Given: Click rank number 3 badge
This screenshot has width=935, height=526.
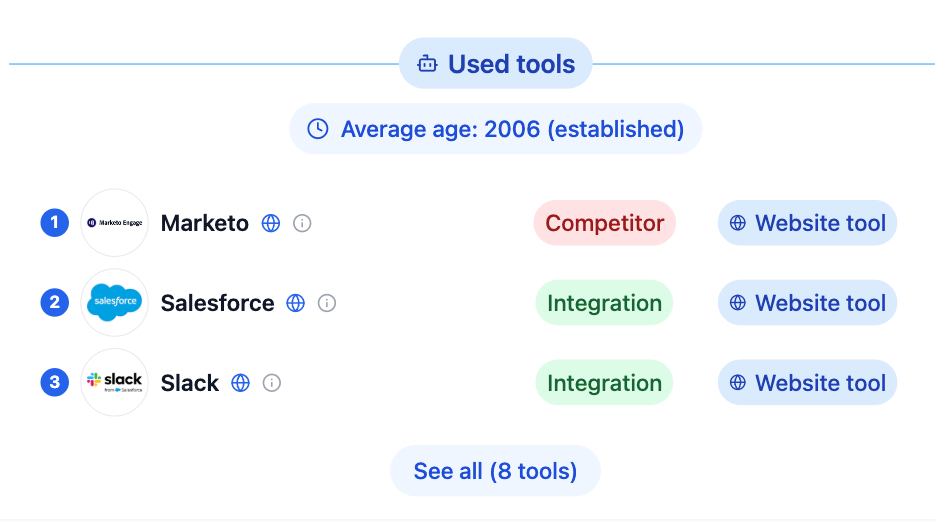Looking at the screenshot, I should [55, 382].
